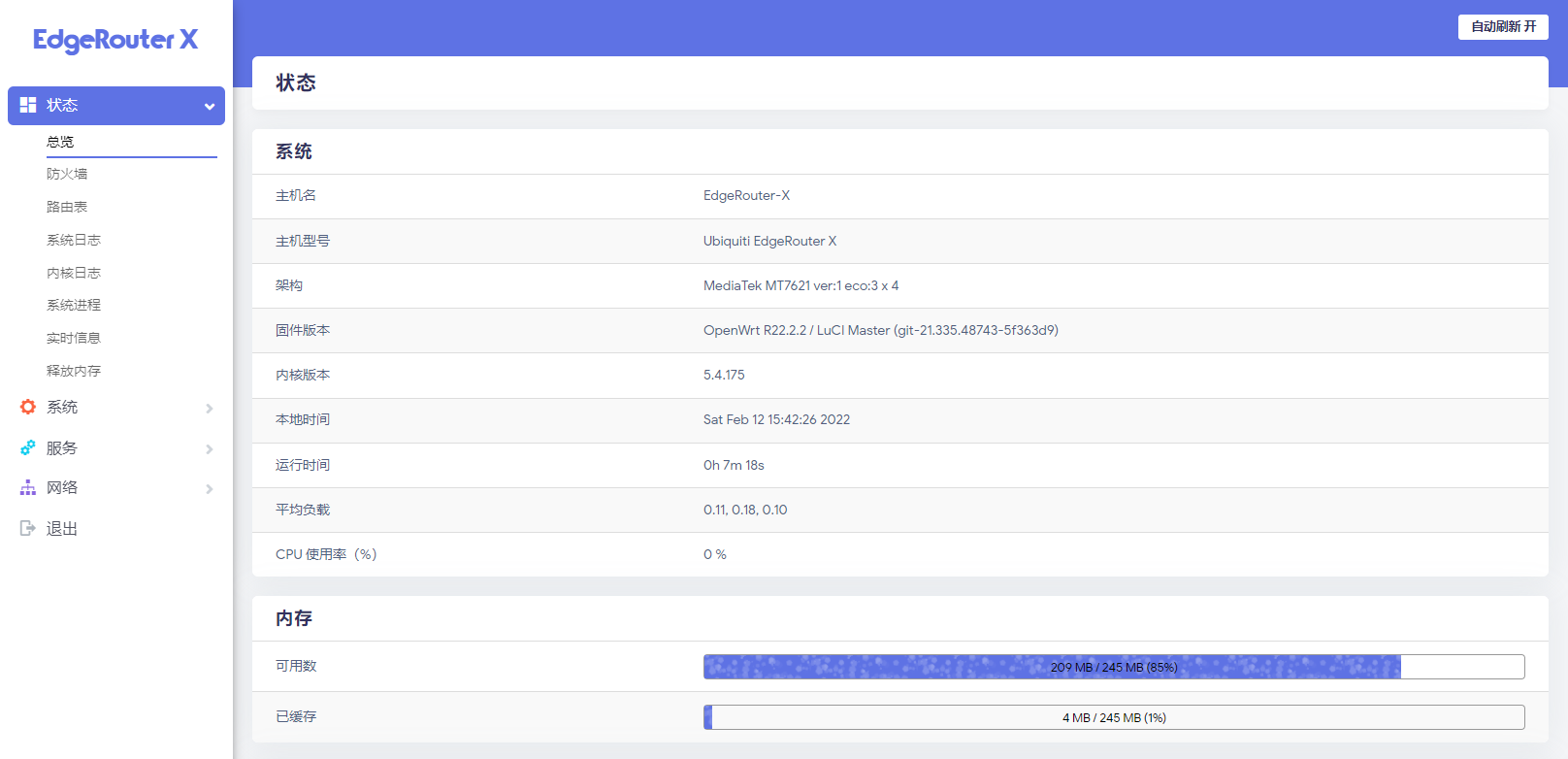
Task: Expand the 系统 menu arrow
Action: (209, 409)
